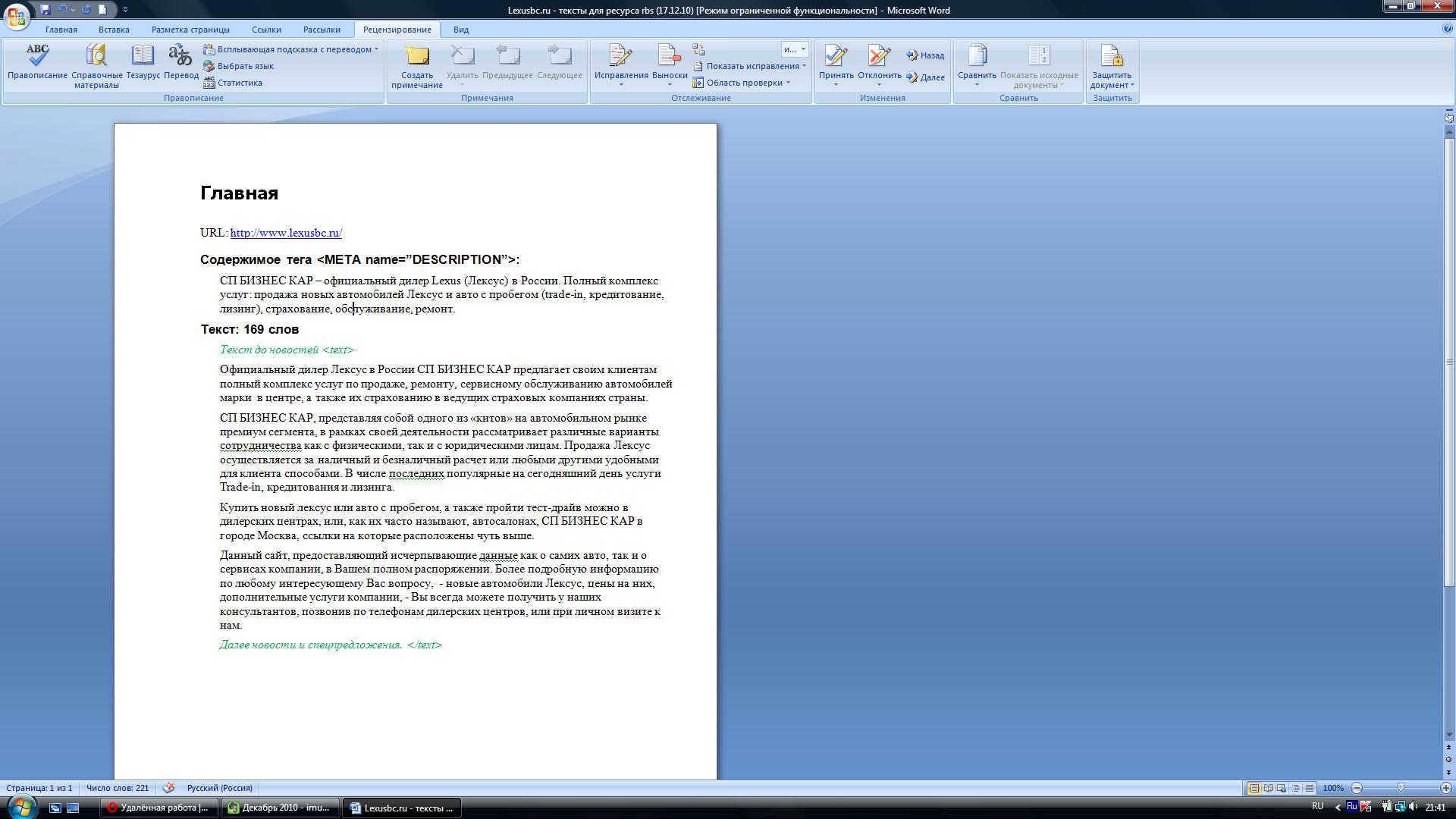Image resolution: width=1456 pixels, height=819 pixels.
Task: Open Всплывающая подсказка с переводом dropdown
Action: (x=376, y=49)
